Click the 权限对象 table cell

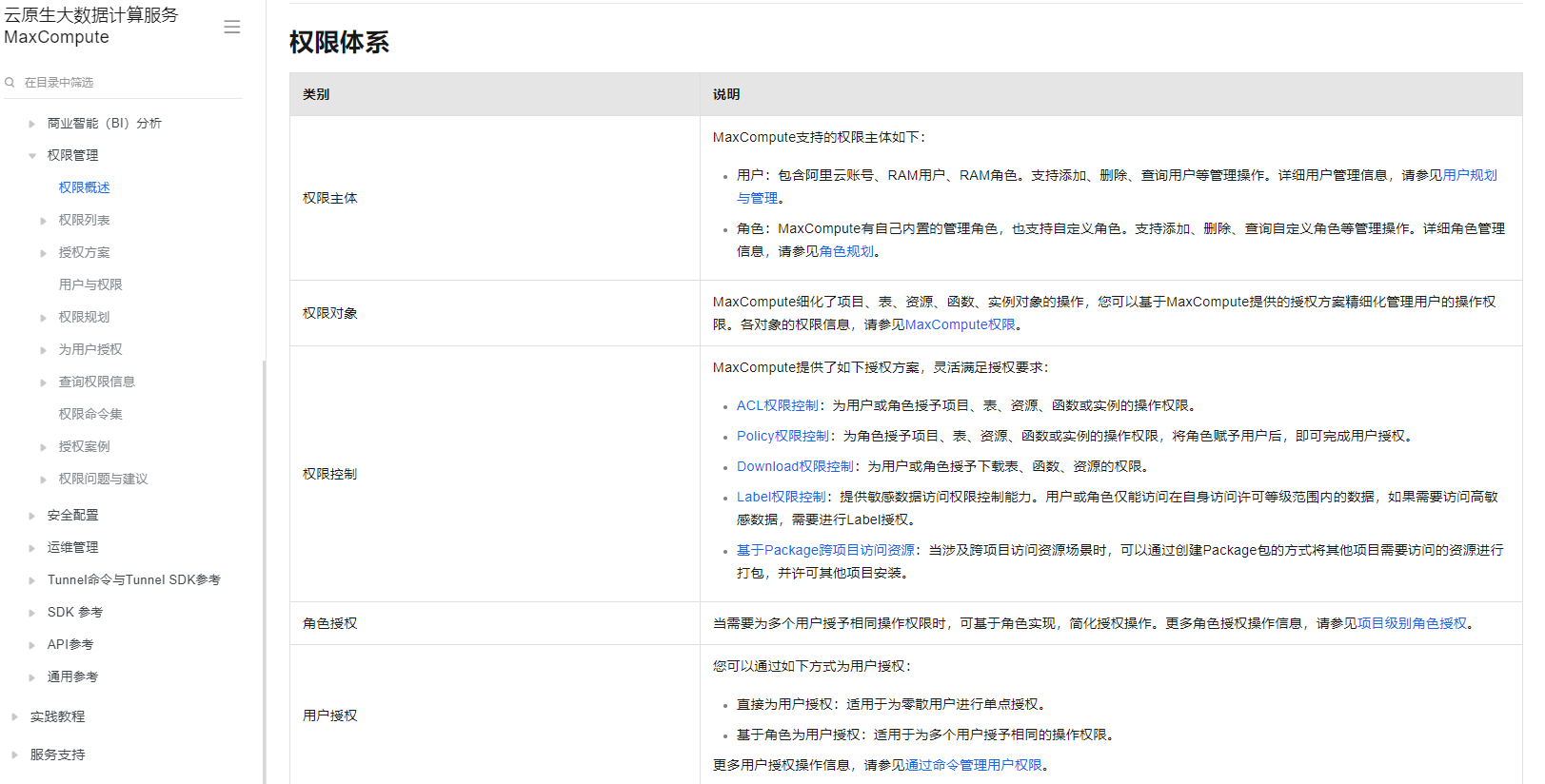(495, 313)
